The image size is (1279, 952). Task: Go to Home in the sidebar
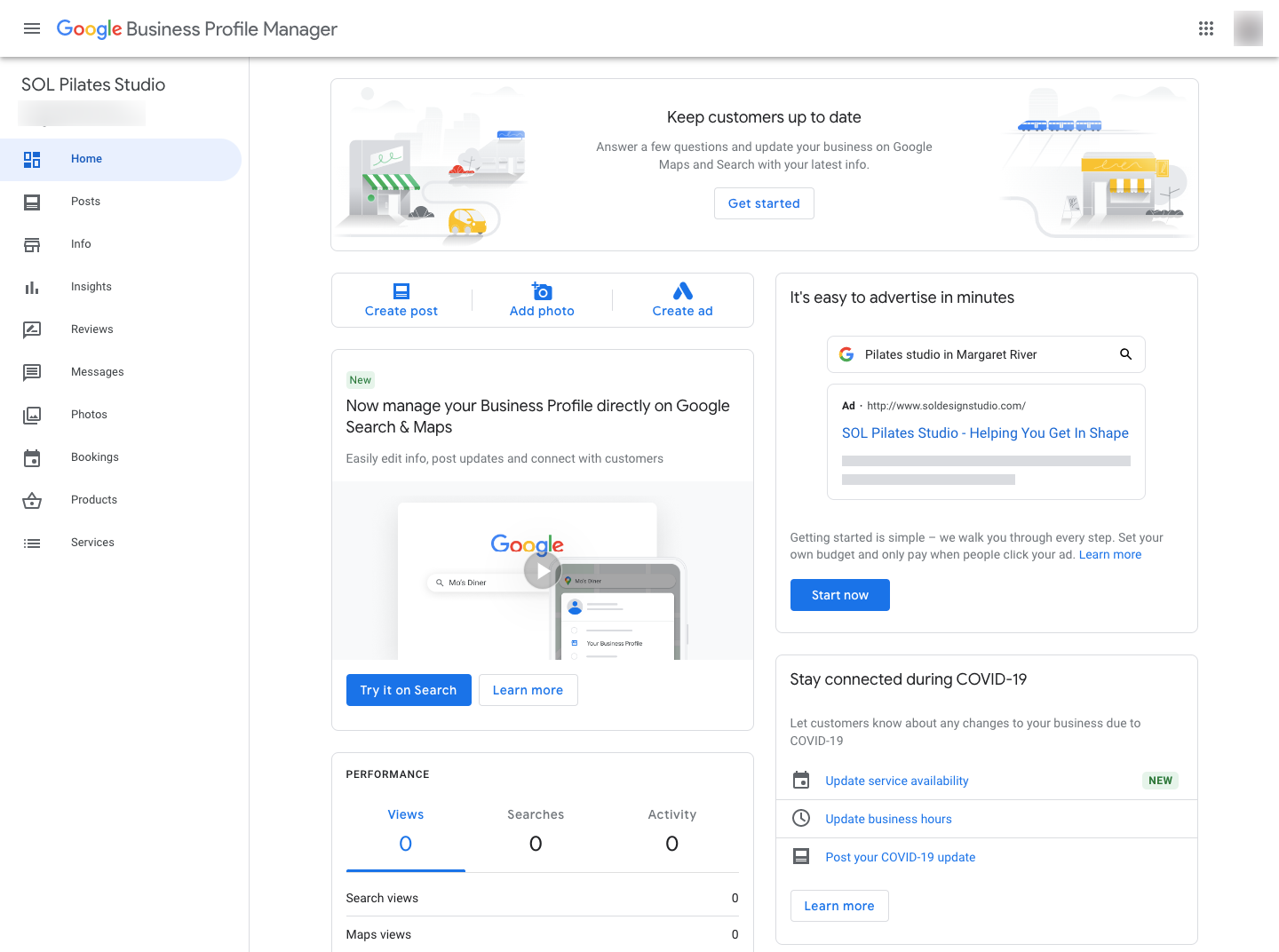point(121,159)
